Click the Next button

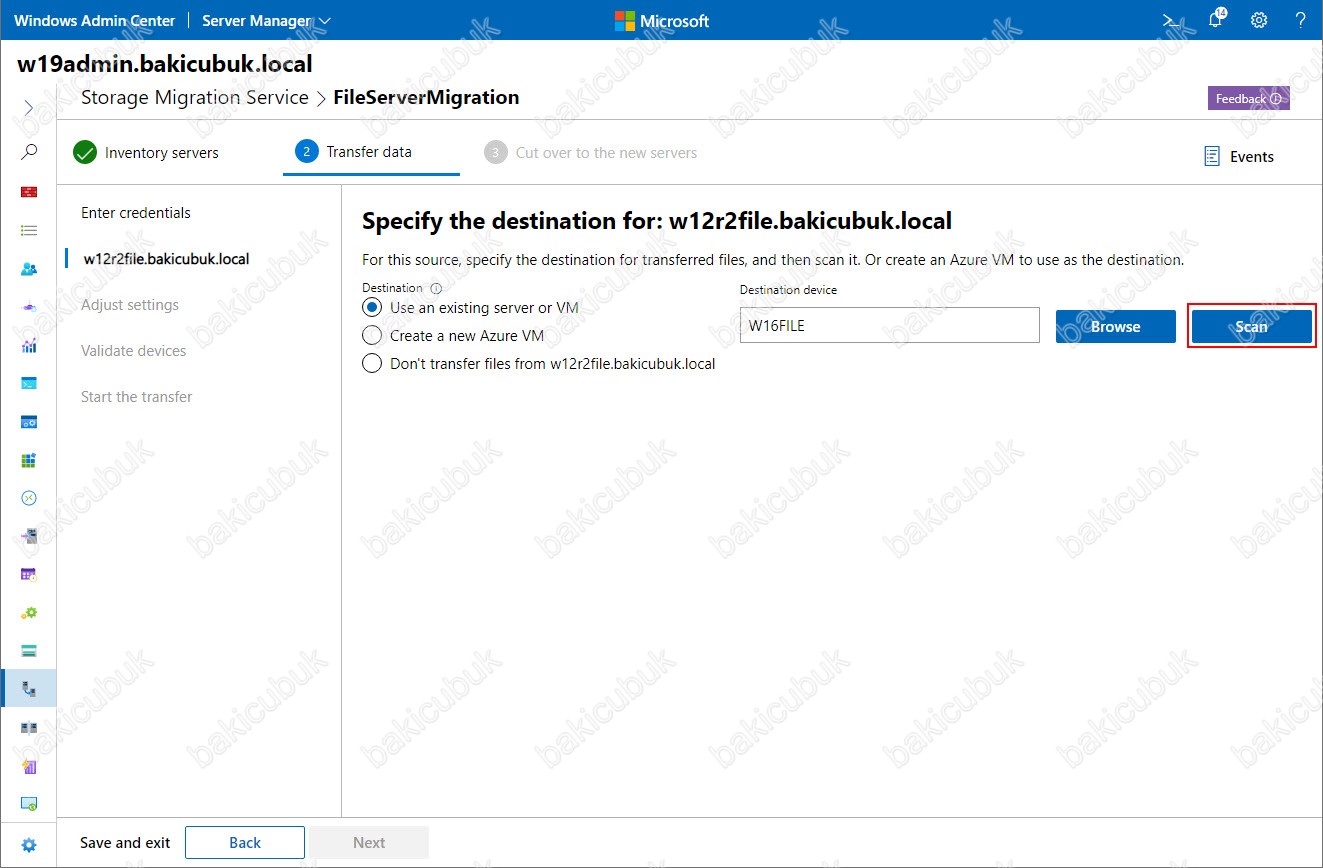[x=368, y=843]
